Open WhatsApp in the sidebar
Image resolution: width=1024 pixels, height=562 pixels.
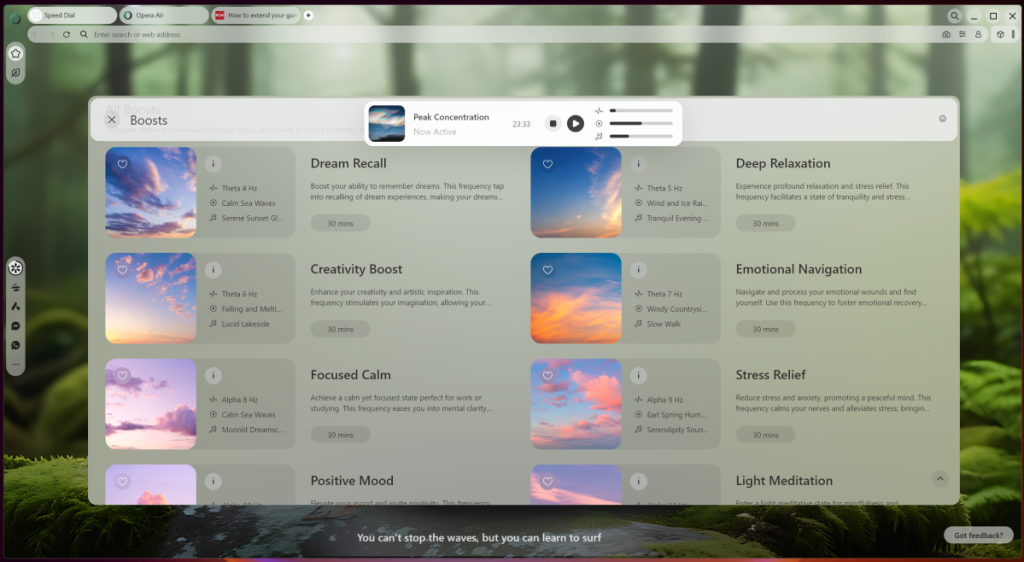(x=16, y=345)
